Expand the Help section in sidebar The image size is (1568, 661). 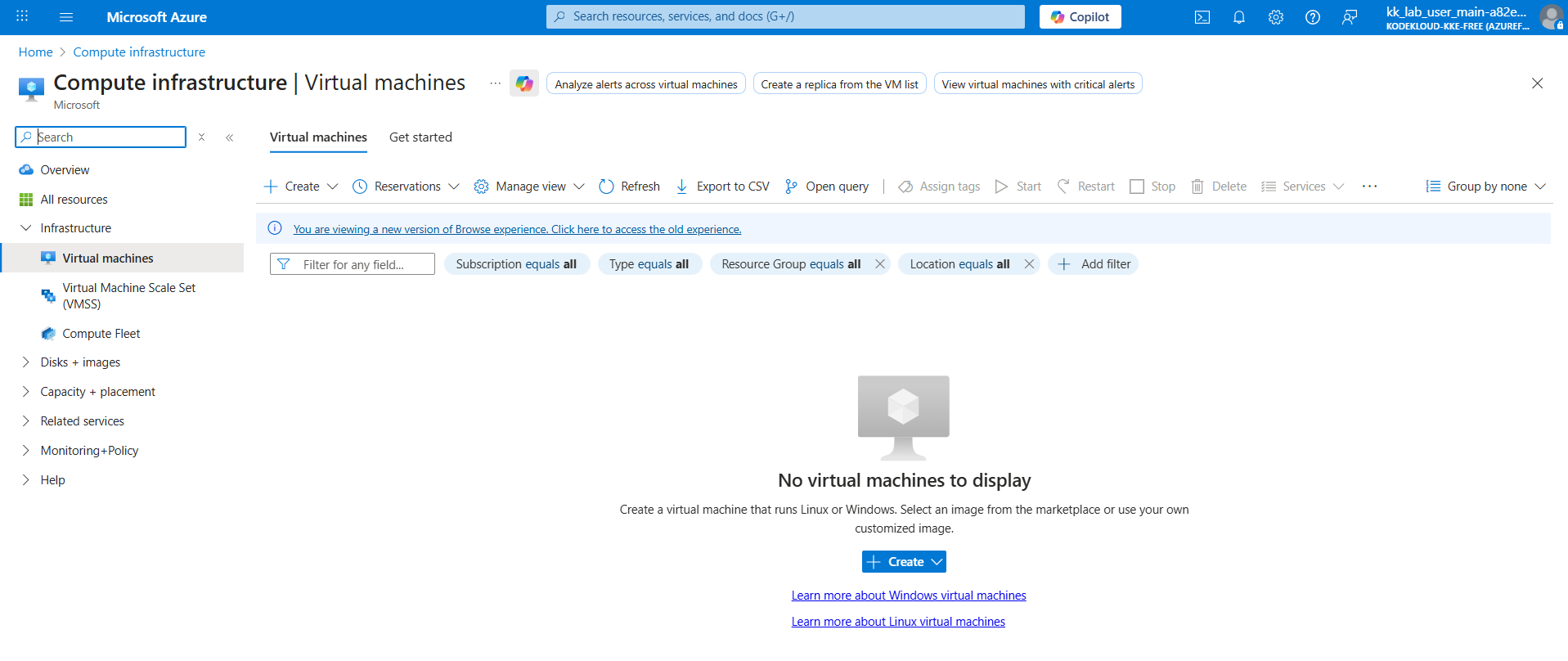(25, 480)
